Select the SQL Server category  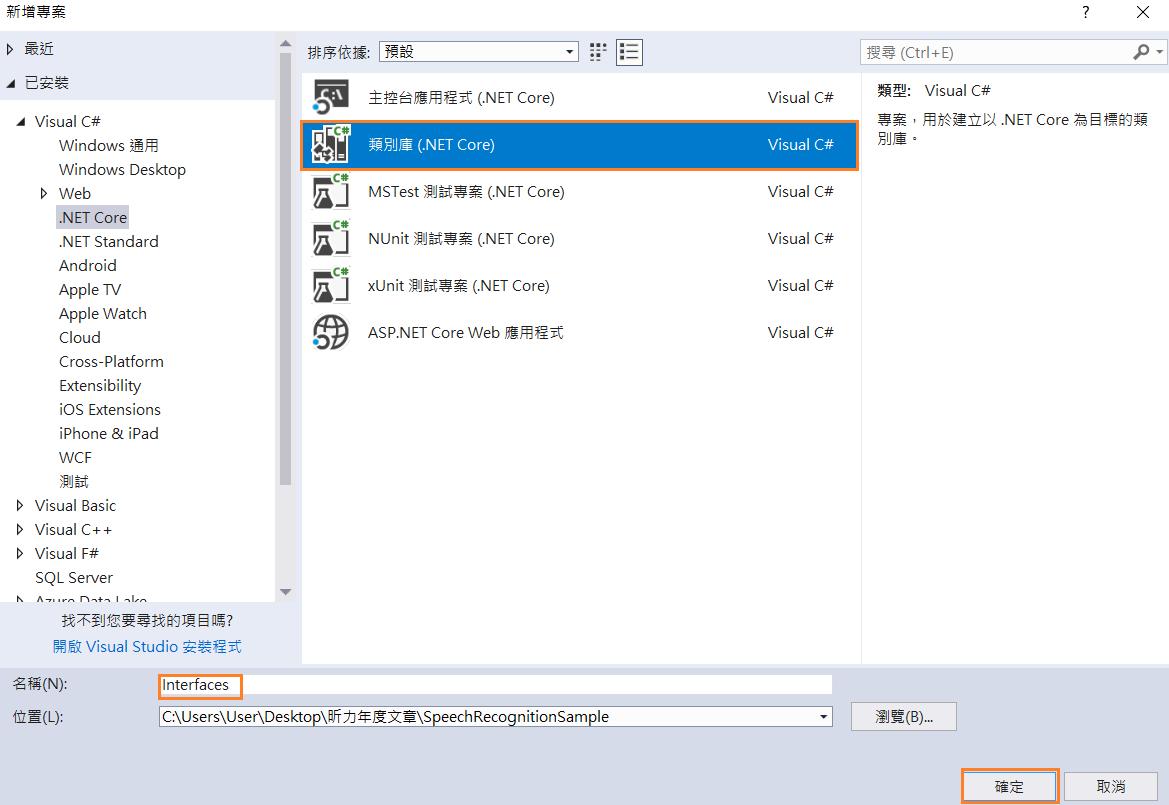pos(74,578)
